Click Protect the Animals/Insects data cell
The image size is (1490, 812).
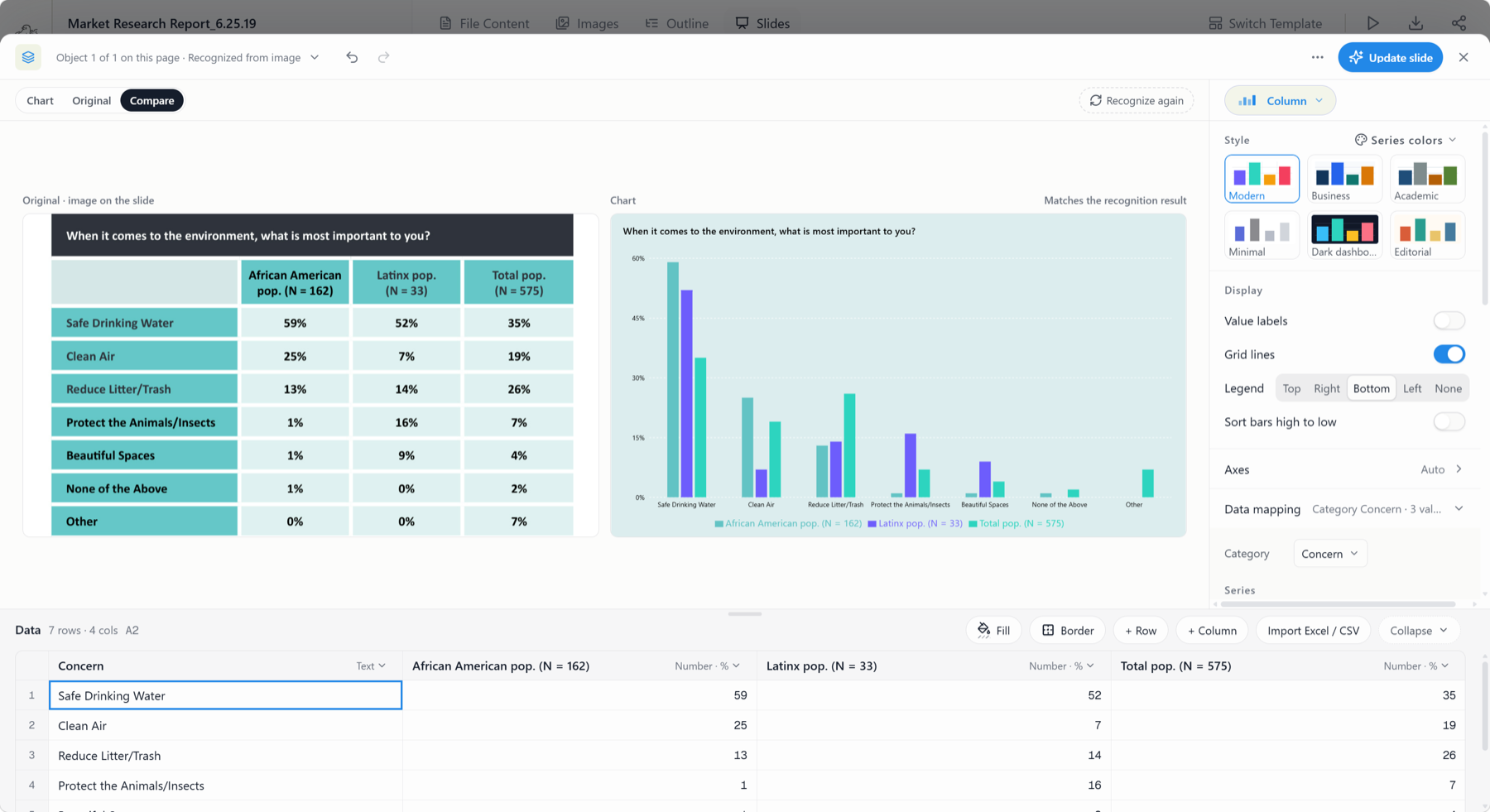tap(225, 785)
